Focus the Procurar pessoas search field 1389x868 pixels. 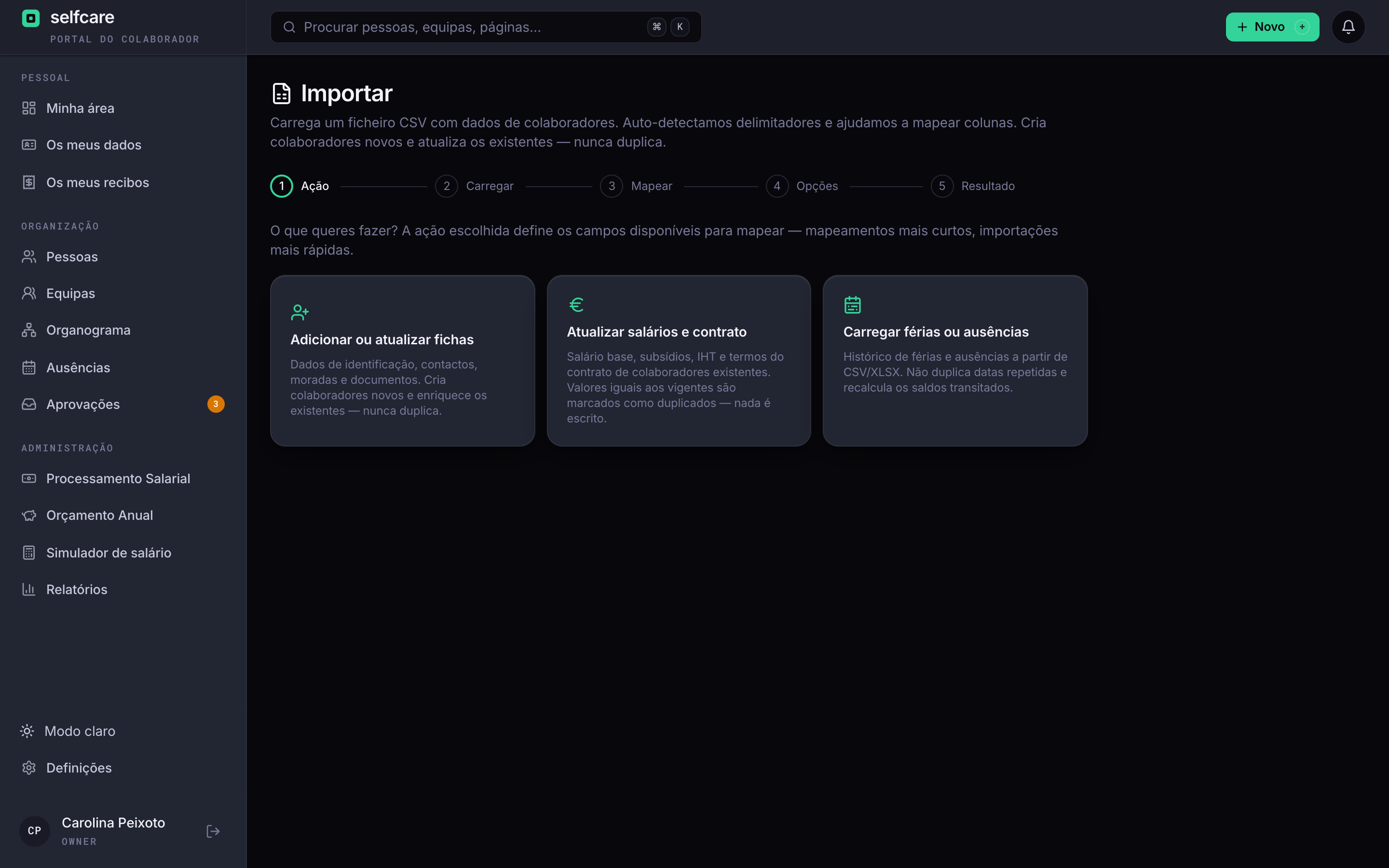coord(486,27)
